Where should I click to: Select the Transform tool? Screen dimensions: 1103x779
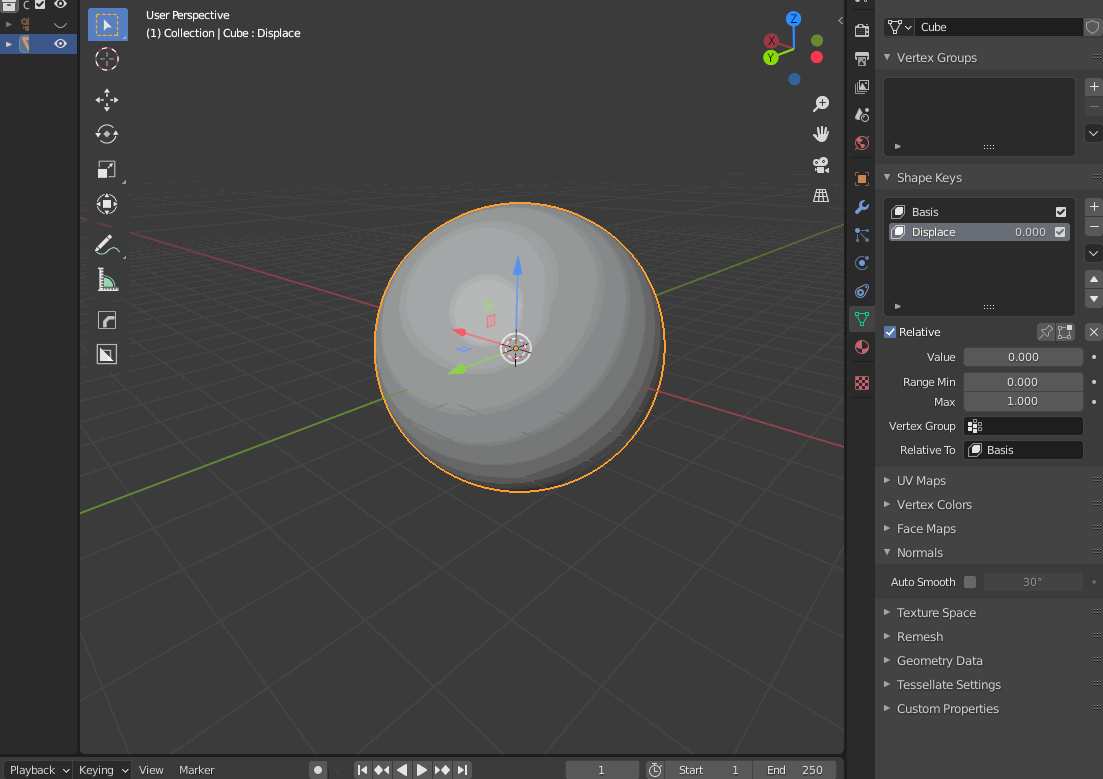click(107, 204)
